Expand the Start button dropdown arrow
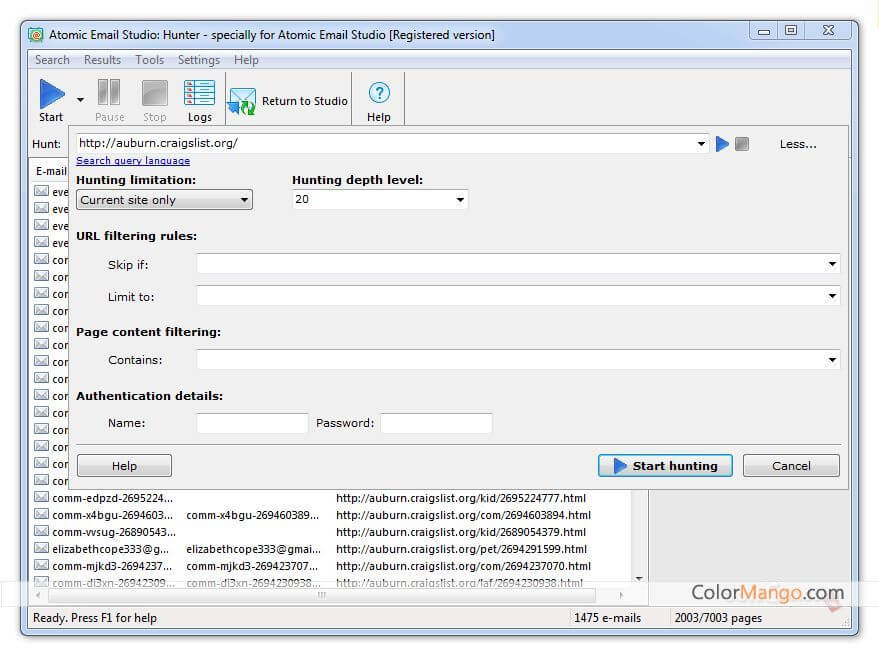 [x=80, y=99]
